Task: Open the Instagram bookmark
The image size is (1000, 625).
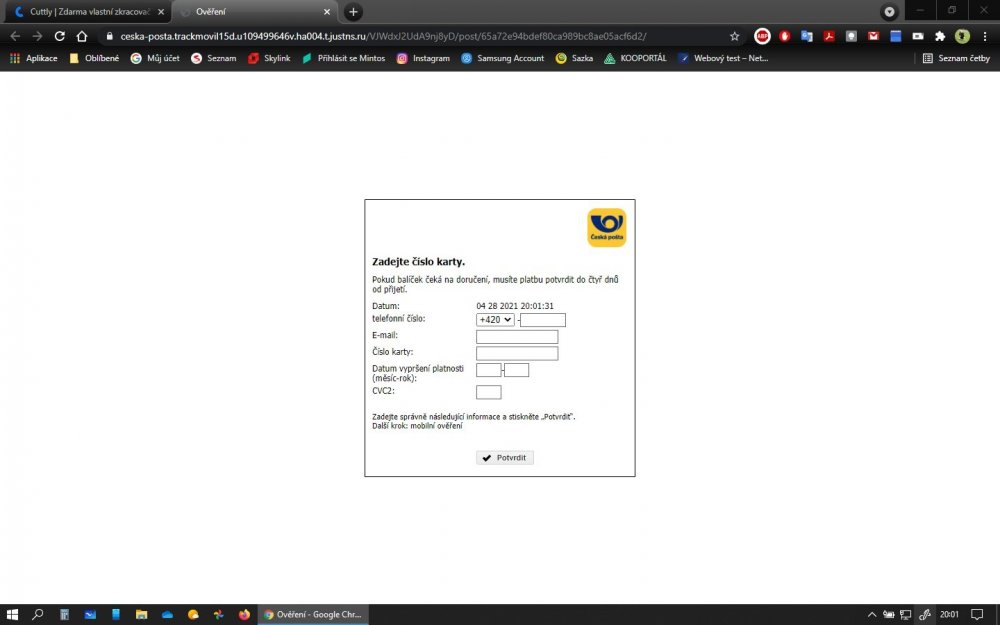Action: point(423,58)
